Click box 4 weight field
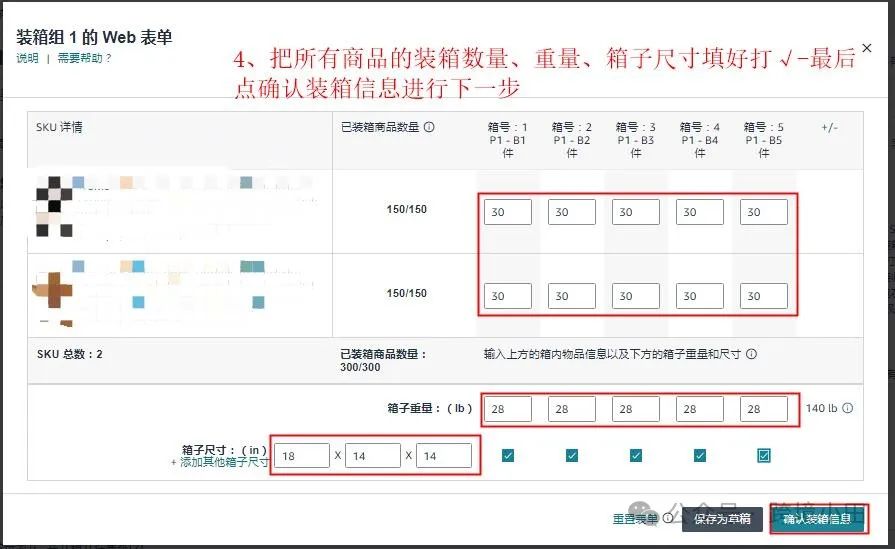 (700, 409)
